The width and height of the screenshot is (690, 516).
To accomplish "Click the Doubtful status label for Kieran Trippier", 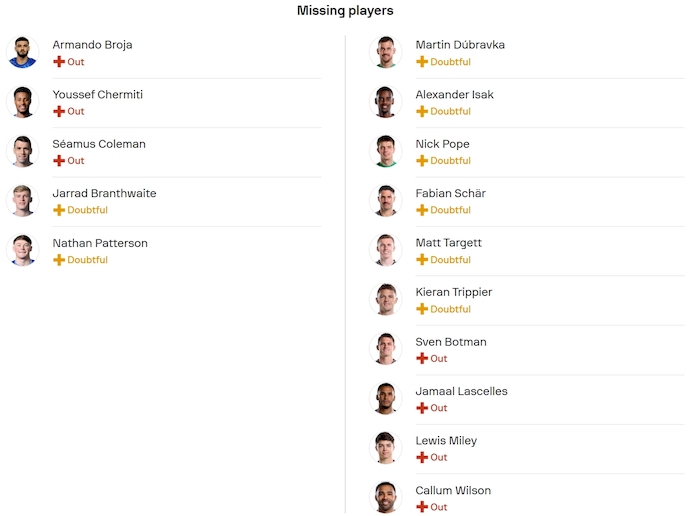I will point(450,309).
